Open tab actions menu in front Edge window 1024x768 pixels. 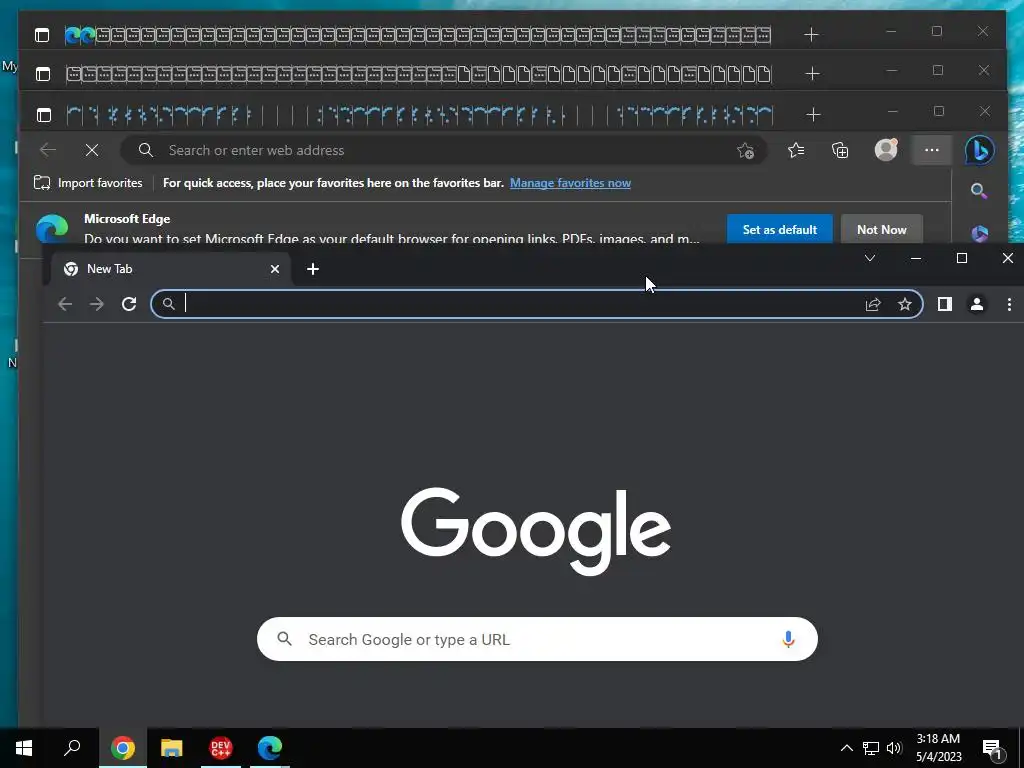click(44, 115)
